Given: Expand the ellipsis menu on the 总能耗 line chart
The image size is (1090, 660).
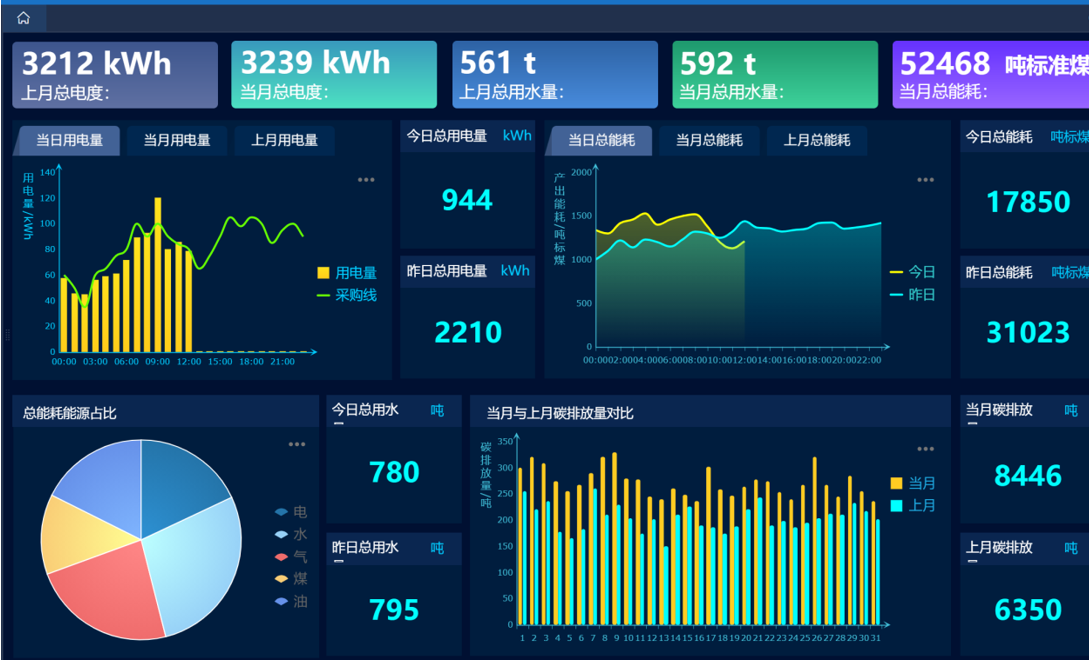Looking at the screenshot, I should click(926, 180).
